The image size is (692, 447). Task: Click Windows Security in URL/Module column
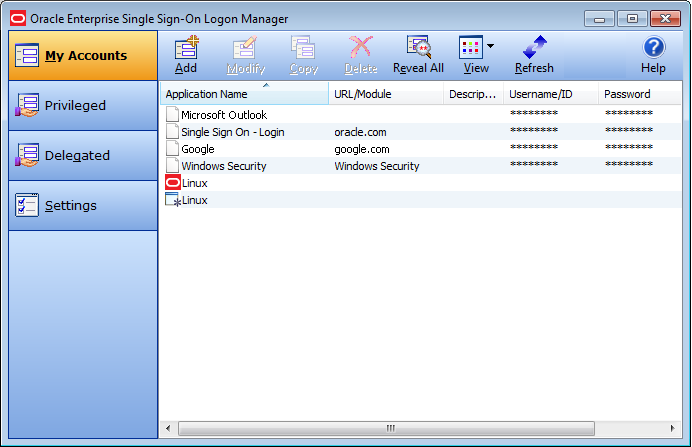(x=376, y=166)
